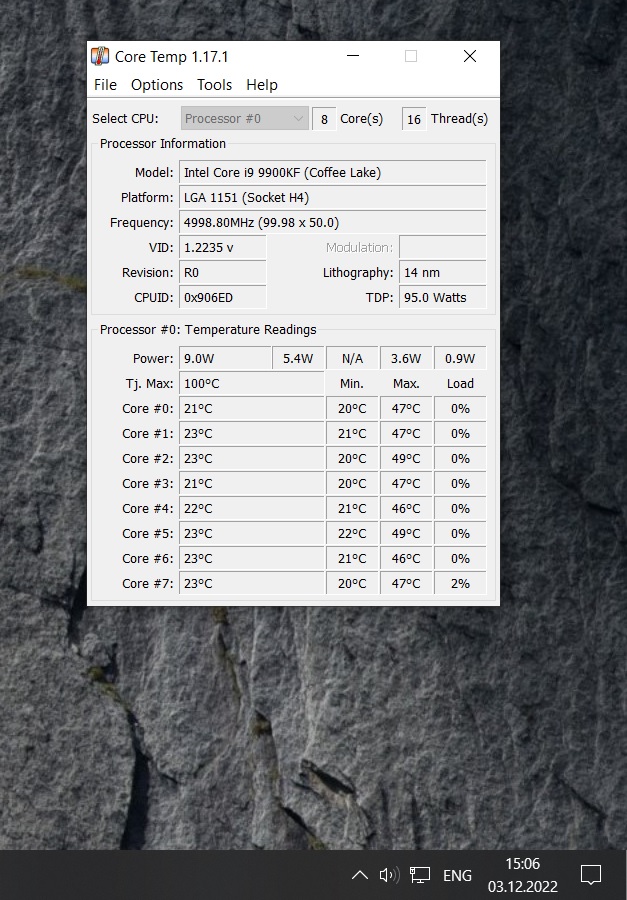Viewport: 627px width, 900px height.
Task: Select the Model field Intel Core i9 9900KF
Action: [x=332, y=173]
